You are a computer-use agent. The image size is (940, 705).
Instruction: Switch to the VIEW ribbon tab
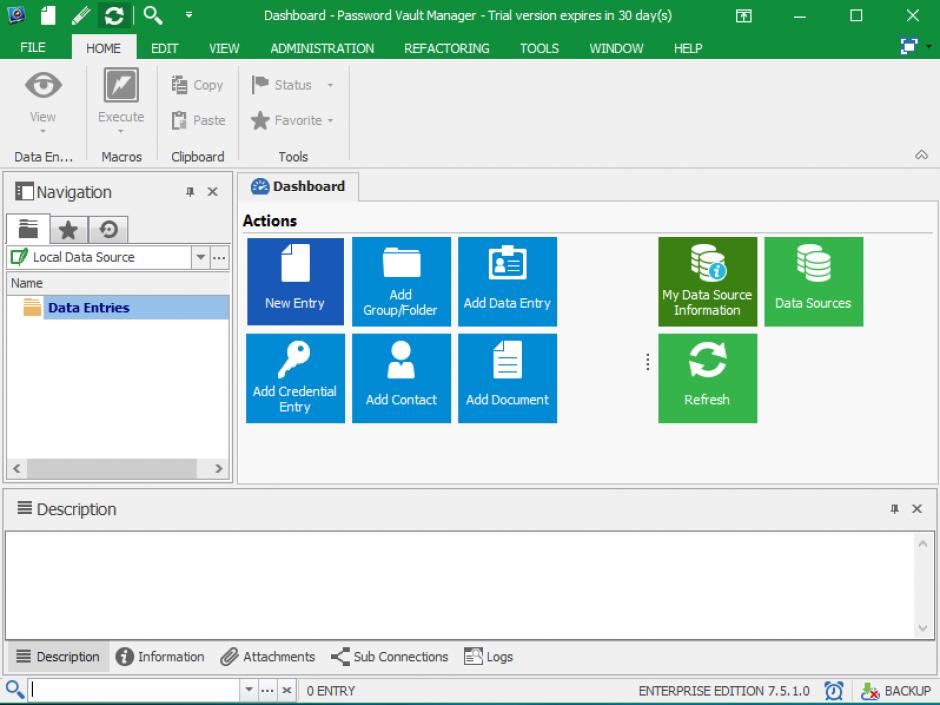click(224, 48)
